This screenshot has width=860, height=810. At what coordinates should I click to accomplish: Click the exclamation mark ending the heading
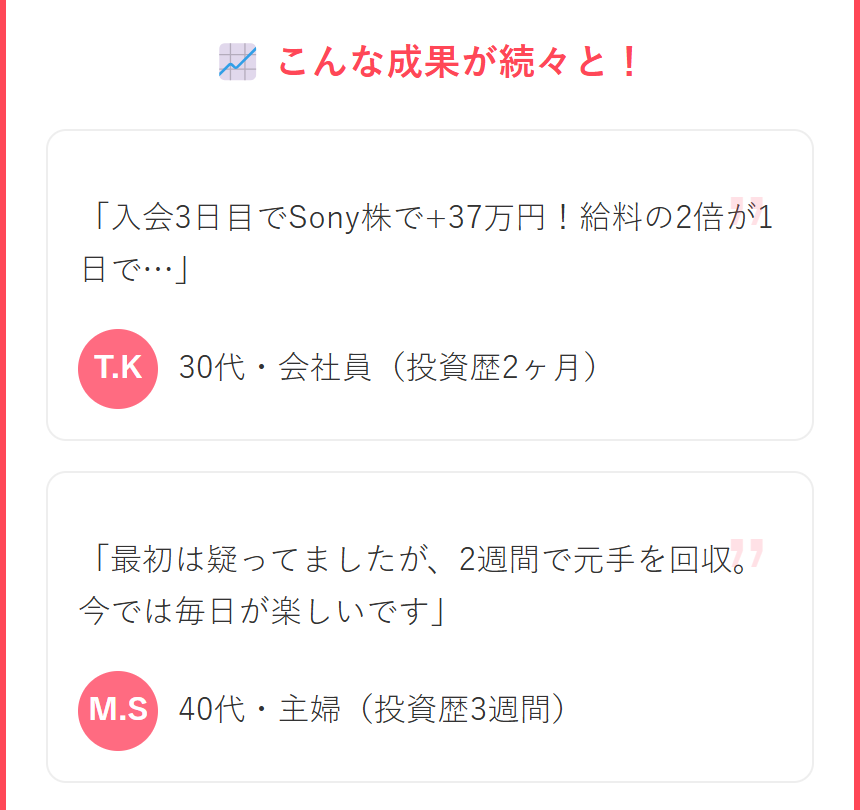[629, 61]
